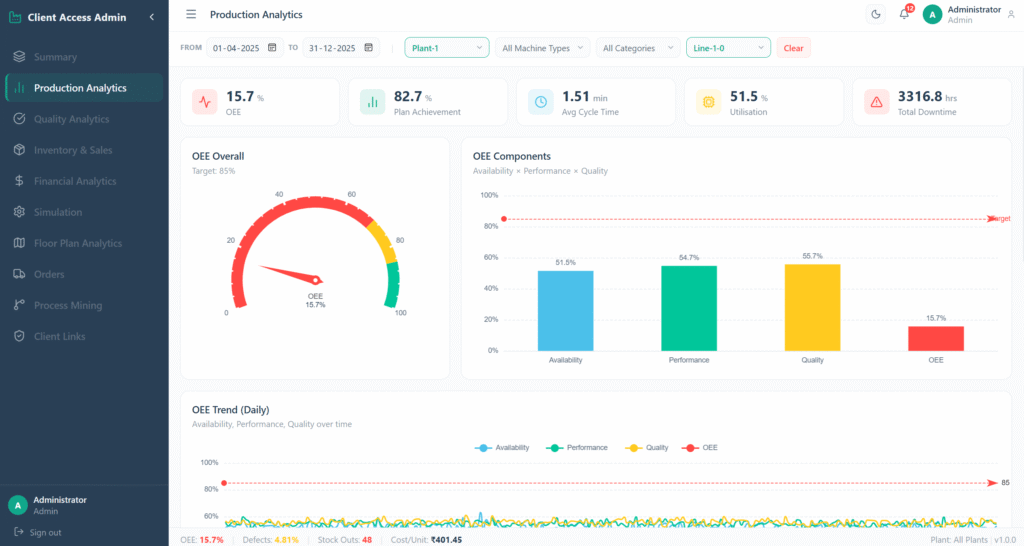Open the Line-1-0 dropdown
This screenshot has height=546, width=1024.
pyautogui.click(x=728, y=48)
